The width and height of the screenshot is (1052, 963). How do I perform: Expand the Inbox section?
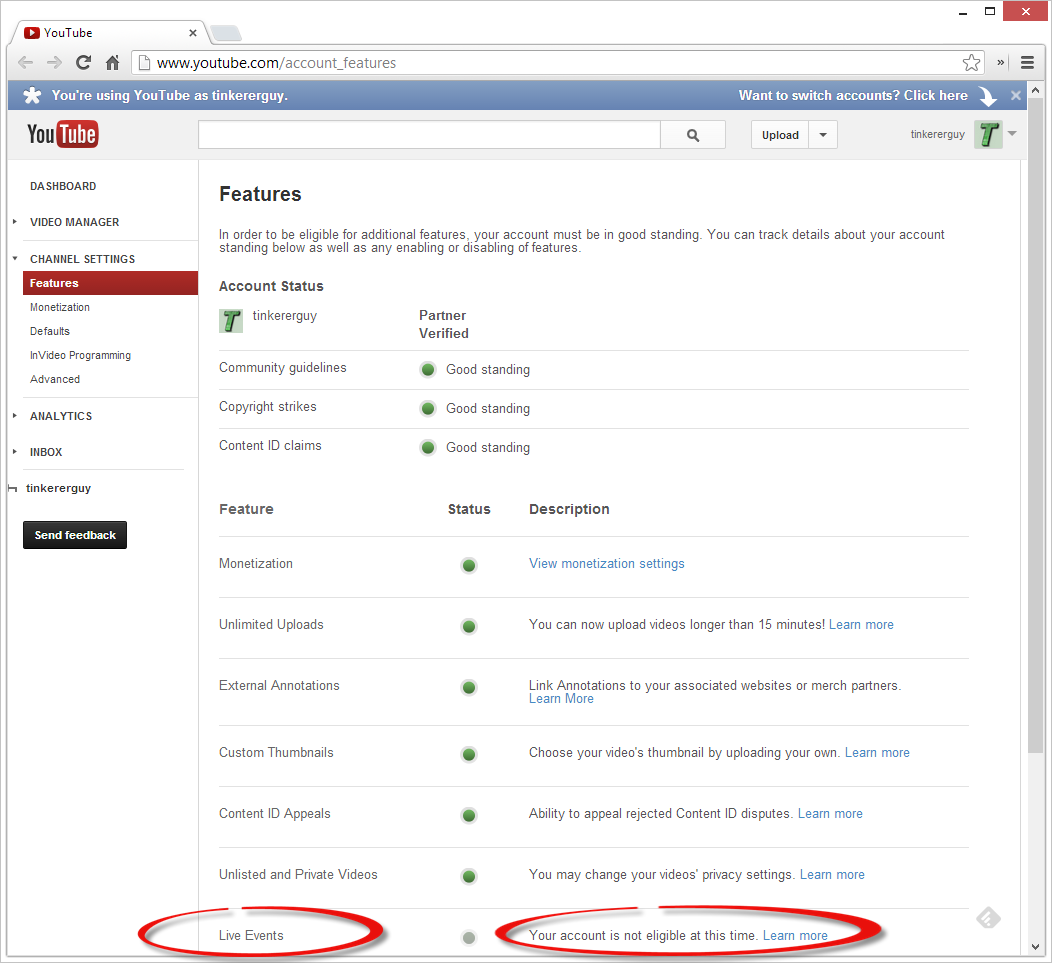click(15, 452)
